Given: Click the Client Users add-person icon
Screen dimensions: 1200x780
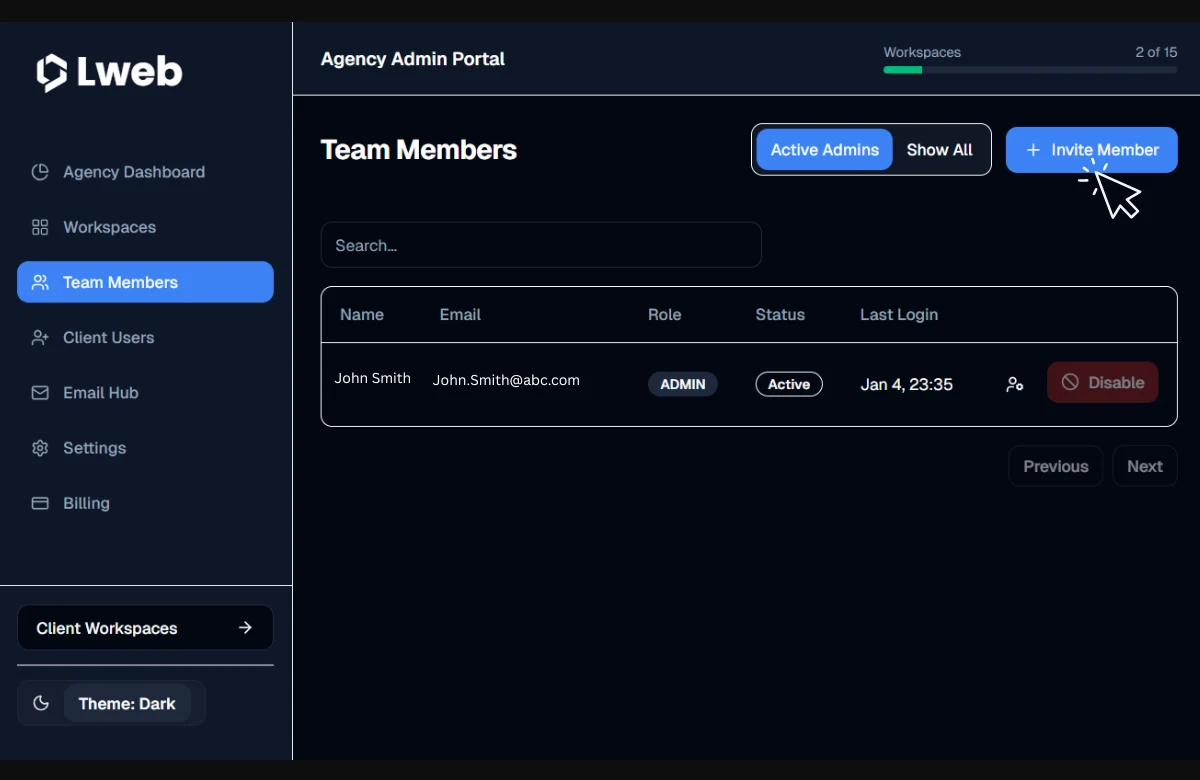Looking at the screenshot, I should [x=40, y=338].
